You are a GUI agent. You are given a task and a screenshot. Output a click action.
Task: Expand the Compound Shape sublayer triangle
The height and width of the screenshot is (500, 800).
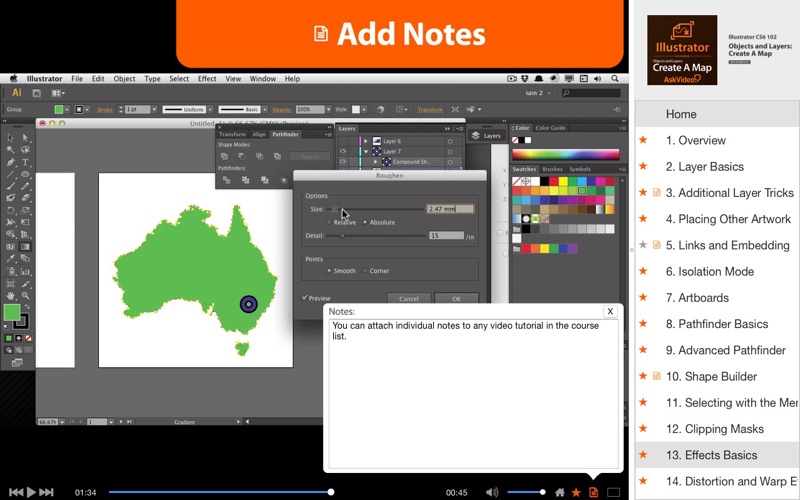376,162
